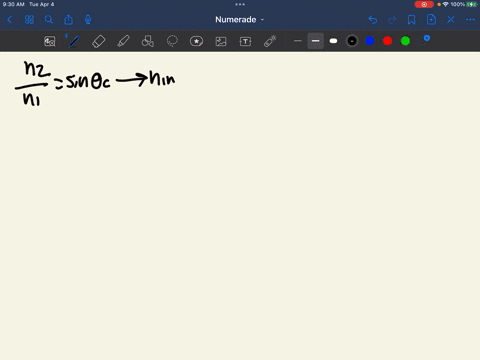Add a new page

[431, 20]
